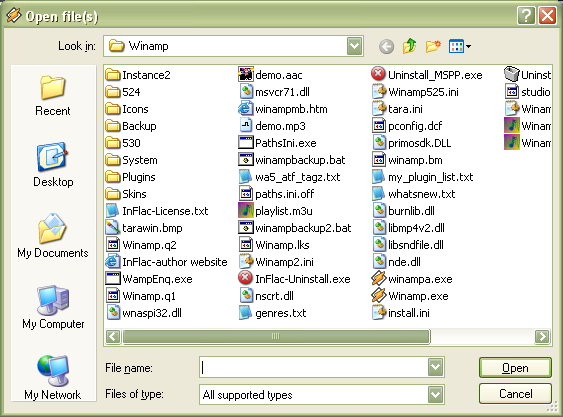Expand the Look in dropdown
Screen dimensions: 563x417
pos(354,46)
